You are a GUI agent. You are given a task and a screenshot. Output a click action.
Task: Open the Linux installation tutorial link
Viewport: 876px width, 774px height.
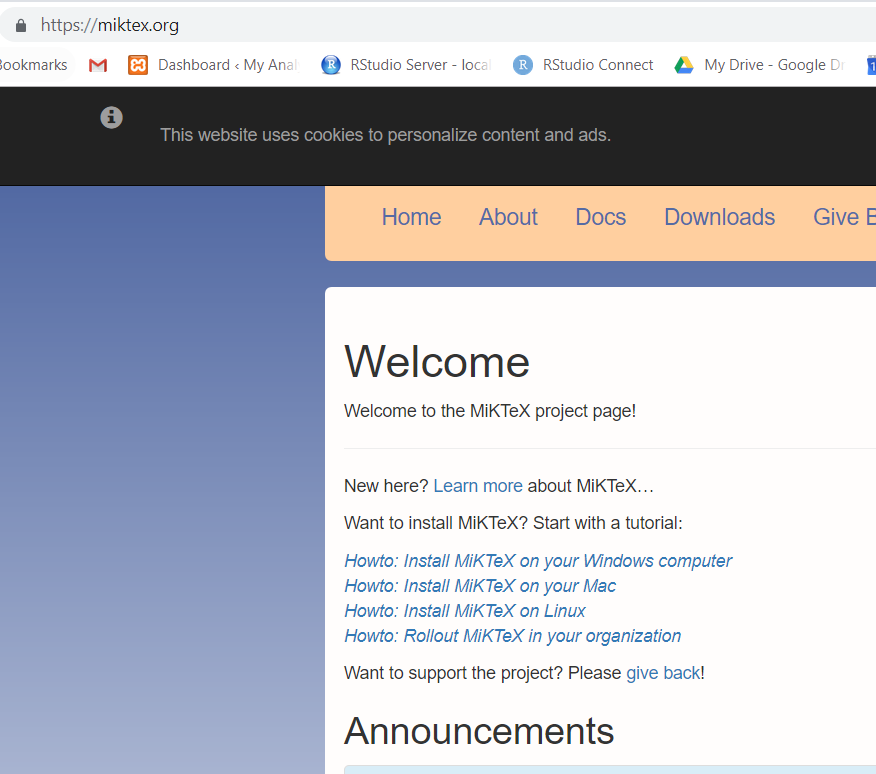465,610
